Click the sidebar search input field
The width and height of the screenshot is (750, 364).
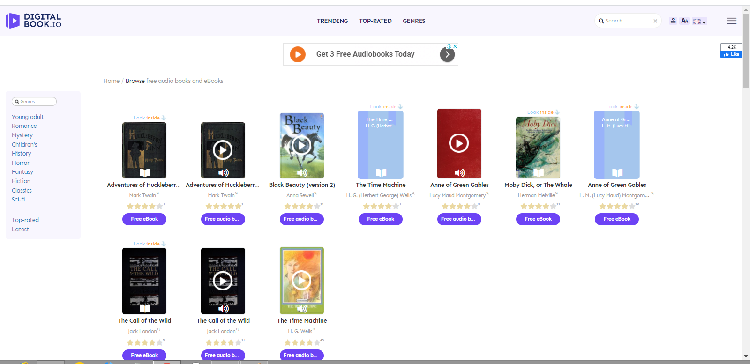tap(34, 101)
